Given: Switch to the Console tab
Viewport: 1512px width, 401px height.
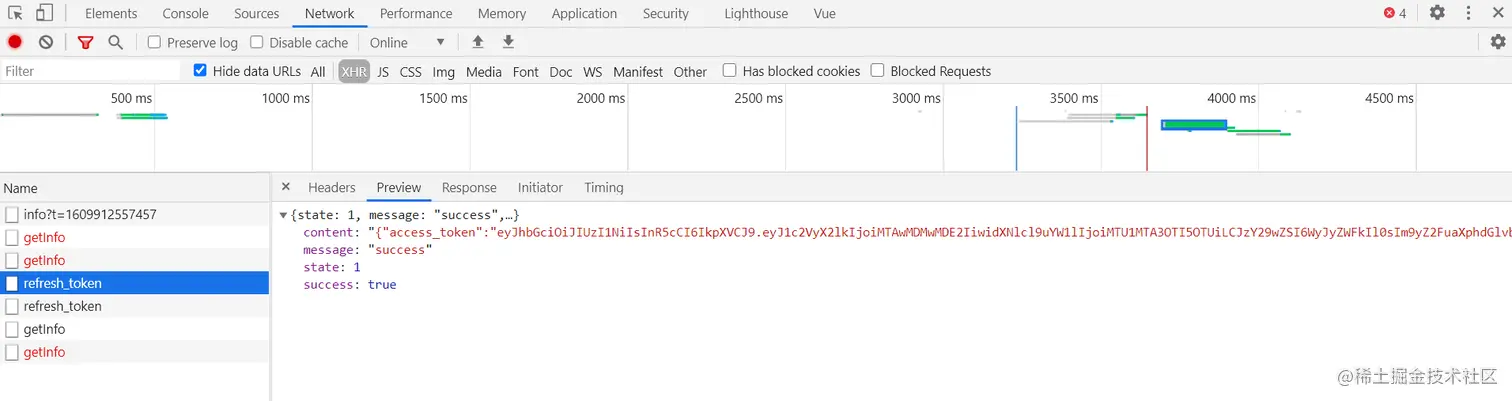Looking at the screenshot, I should 186,14.
